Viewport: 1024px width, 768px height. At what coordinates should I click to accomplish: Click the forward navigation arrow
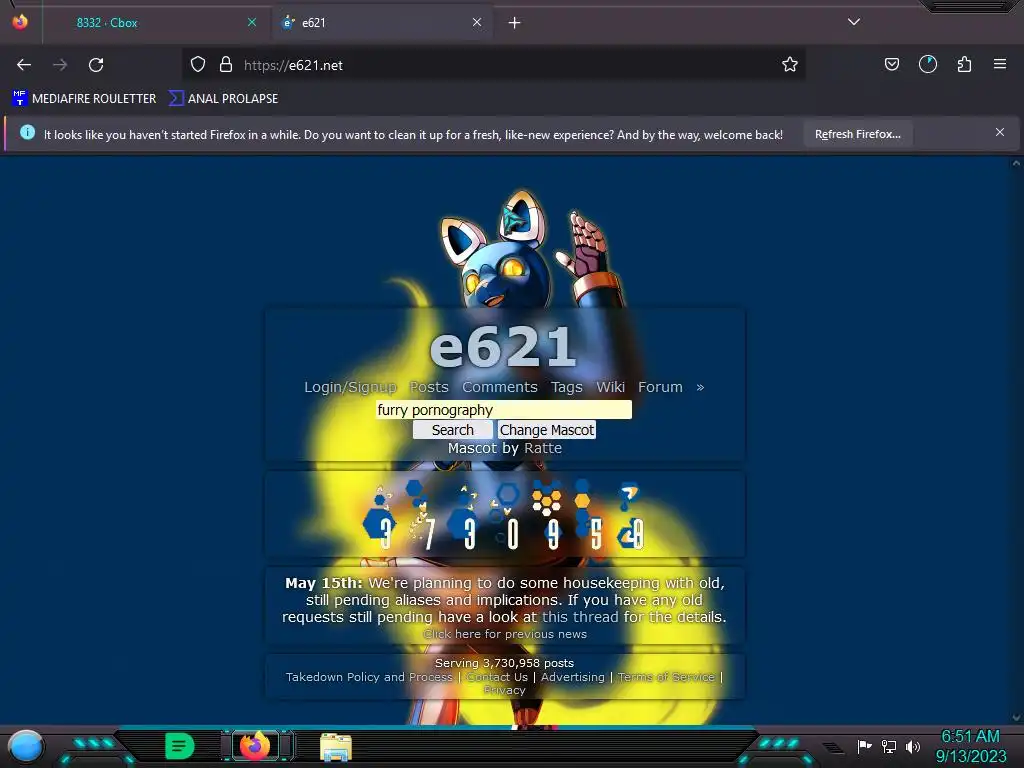pyautogui.click(x=60, y=65)
